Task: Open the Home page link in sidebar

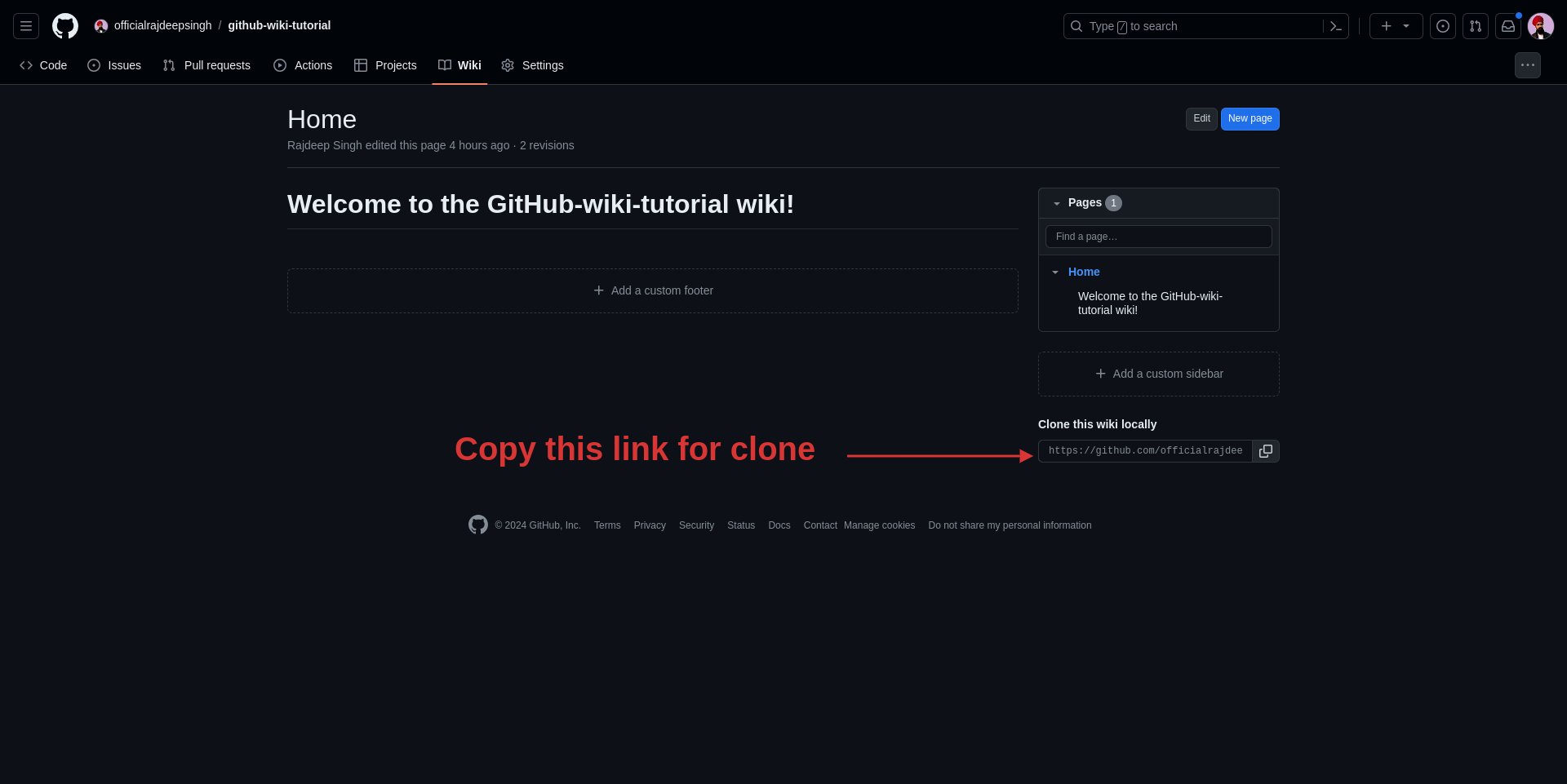Action: point(1084,272)
